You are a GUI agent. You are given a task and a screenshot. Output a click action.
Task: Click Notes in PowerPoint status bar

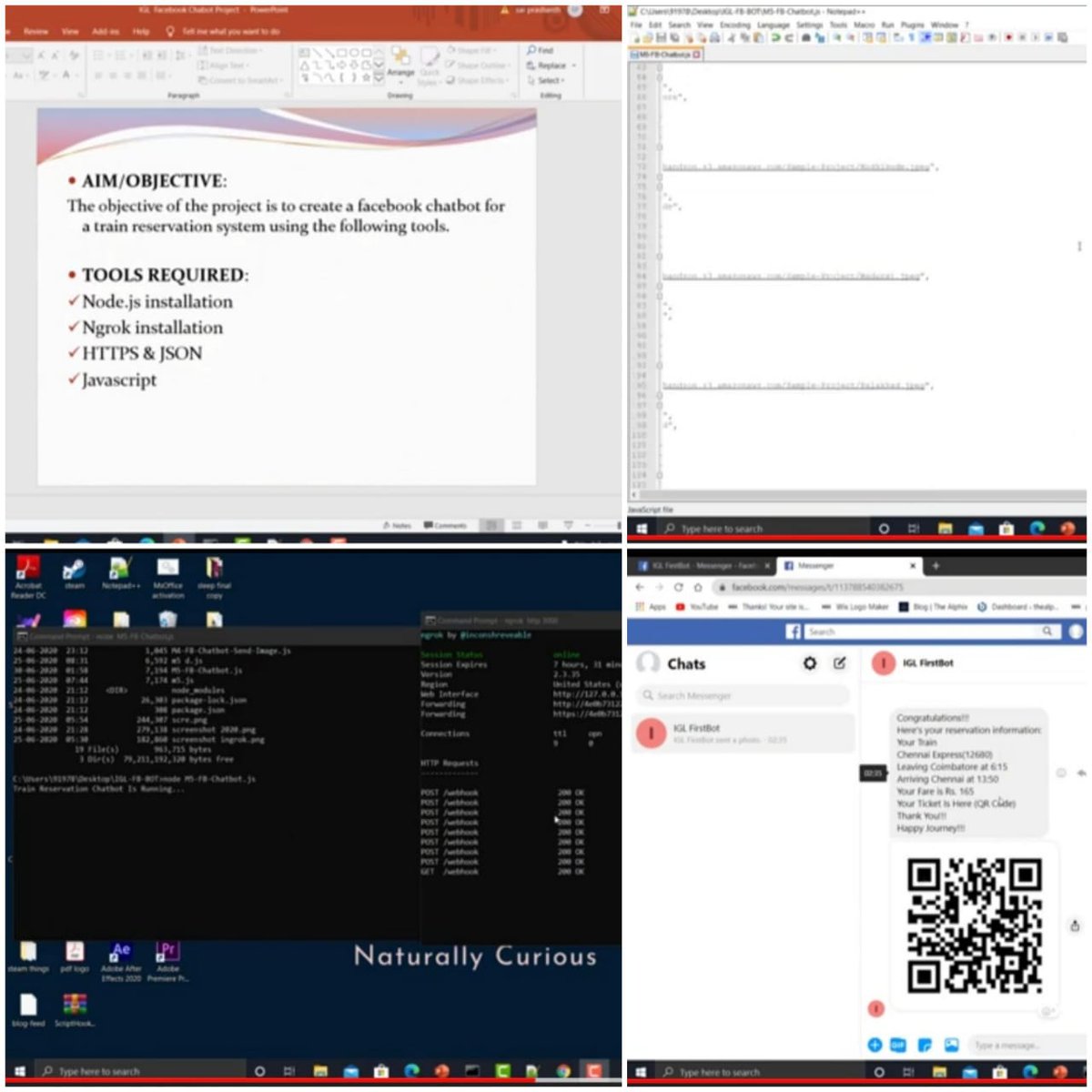click(x=398, y=526)
